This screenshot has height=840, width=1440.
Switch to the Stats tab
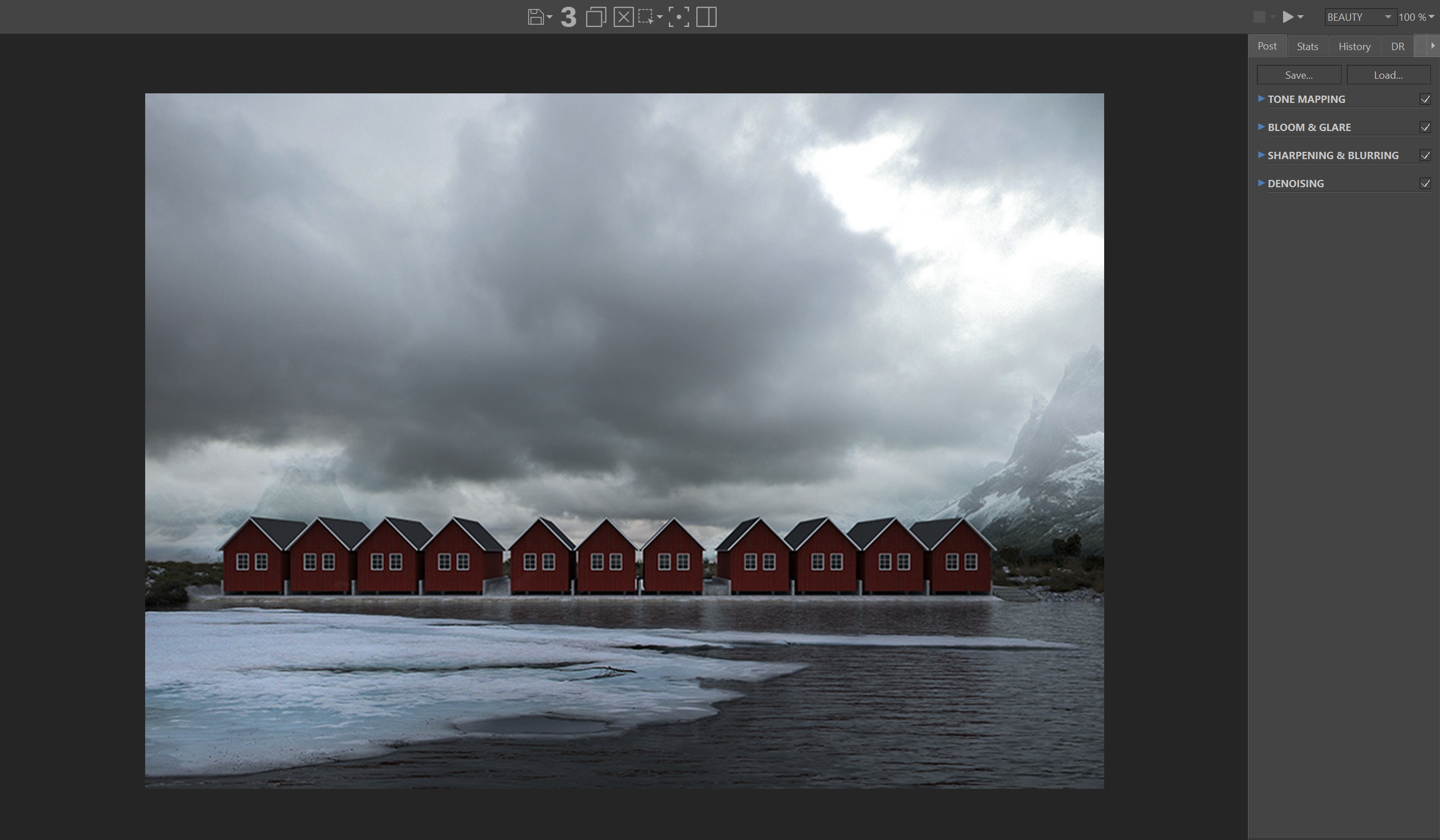pos(1307,46)
